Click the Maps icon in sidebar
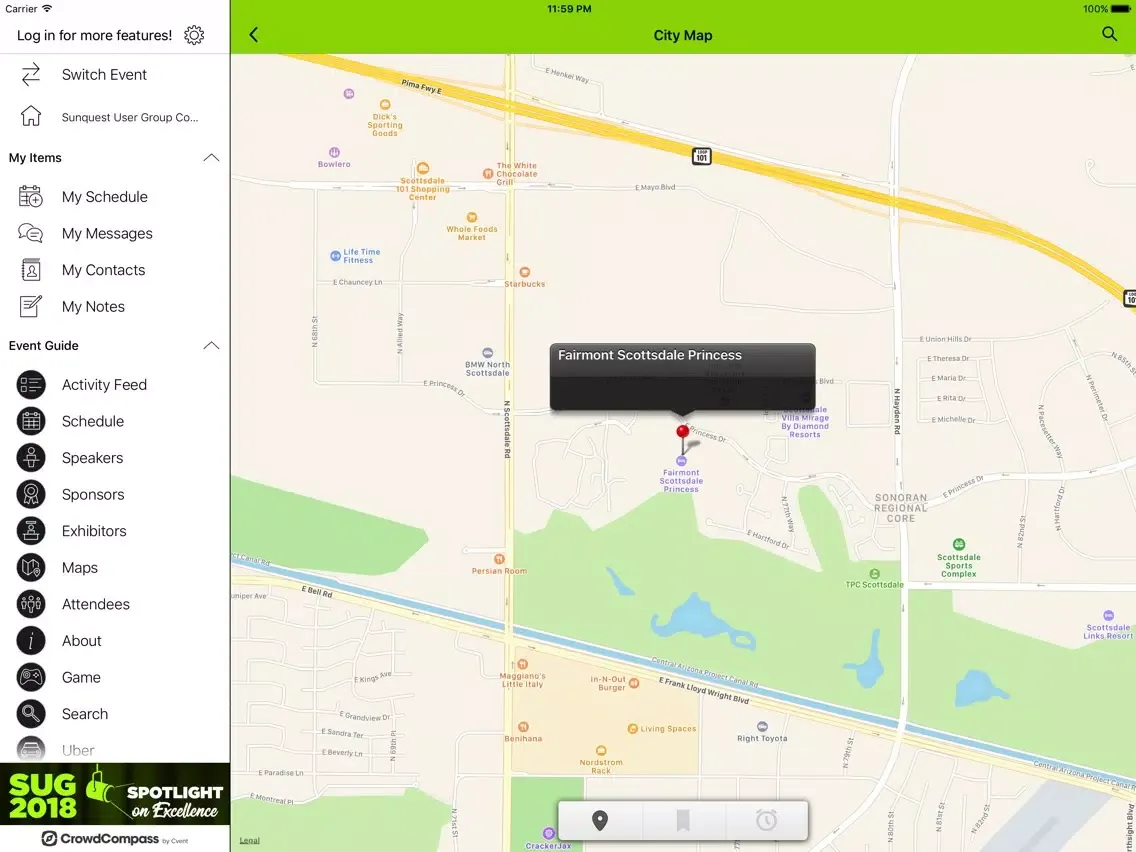The height and width of the screenshot is (852, 1136). click(x=30, y=567)
